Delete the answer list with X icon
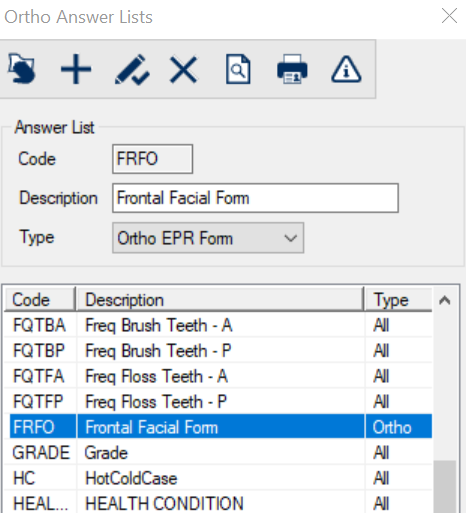The image size is (466, 513). 183,70
